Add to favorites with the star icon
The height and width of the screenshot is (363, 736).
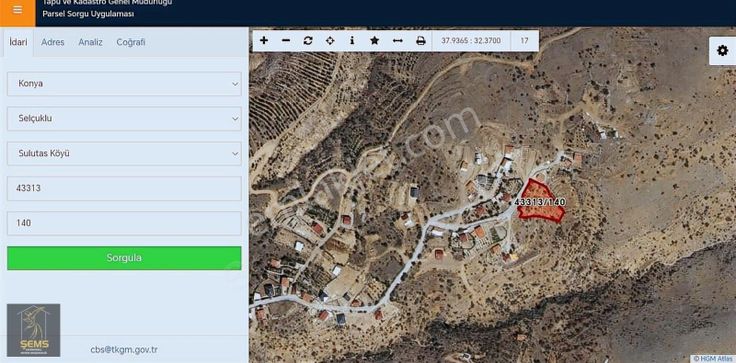(374, 41)
